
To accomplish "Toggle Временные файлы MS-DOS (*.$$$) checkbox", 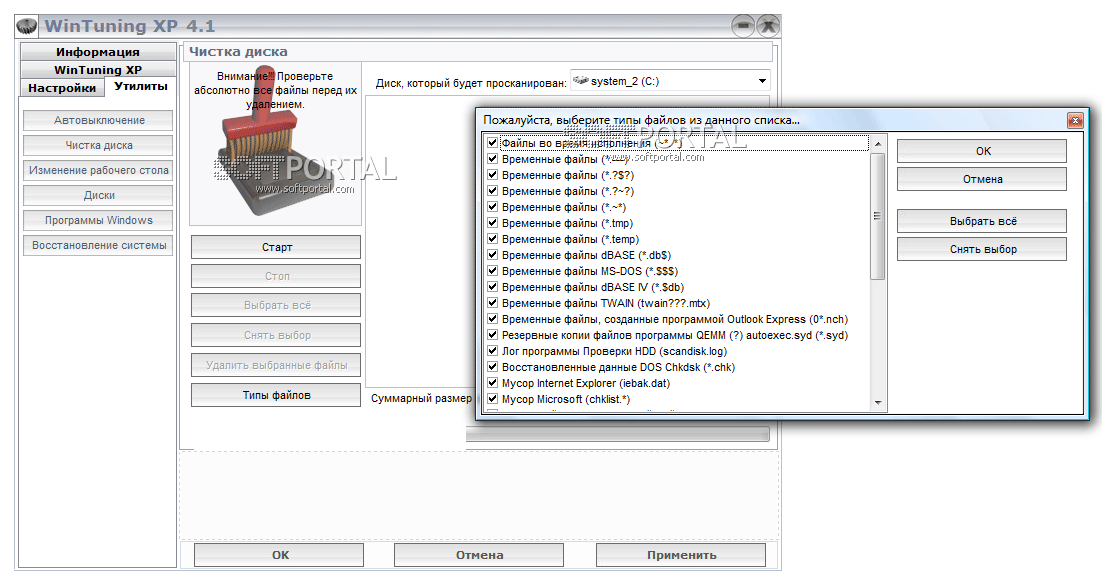I will [492, 271].
